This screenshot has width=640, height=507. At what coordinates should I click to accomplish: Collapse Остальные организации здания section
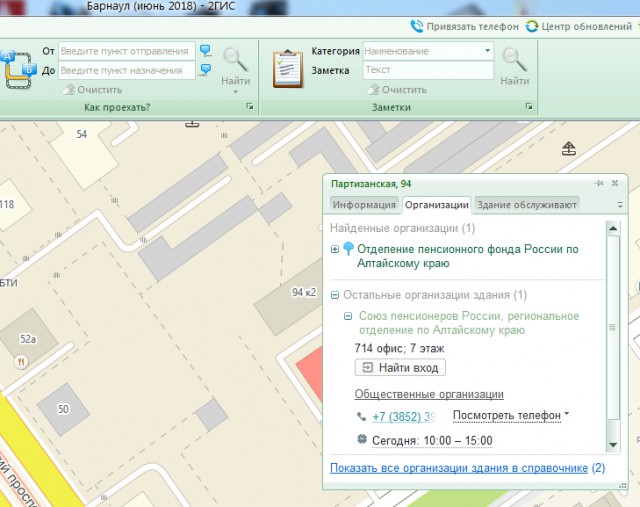tap(335, 295)
